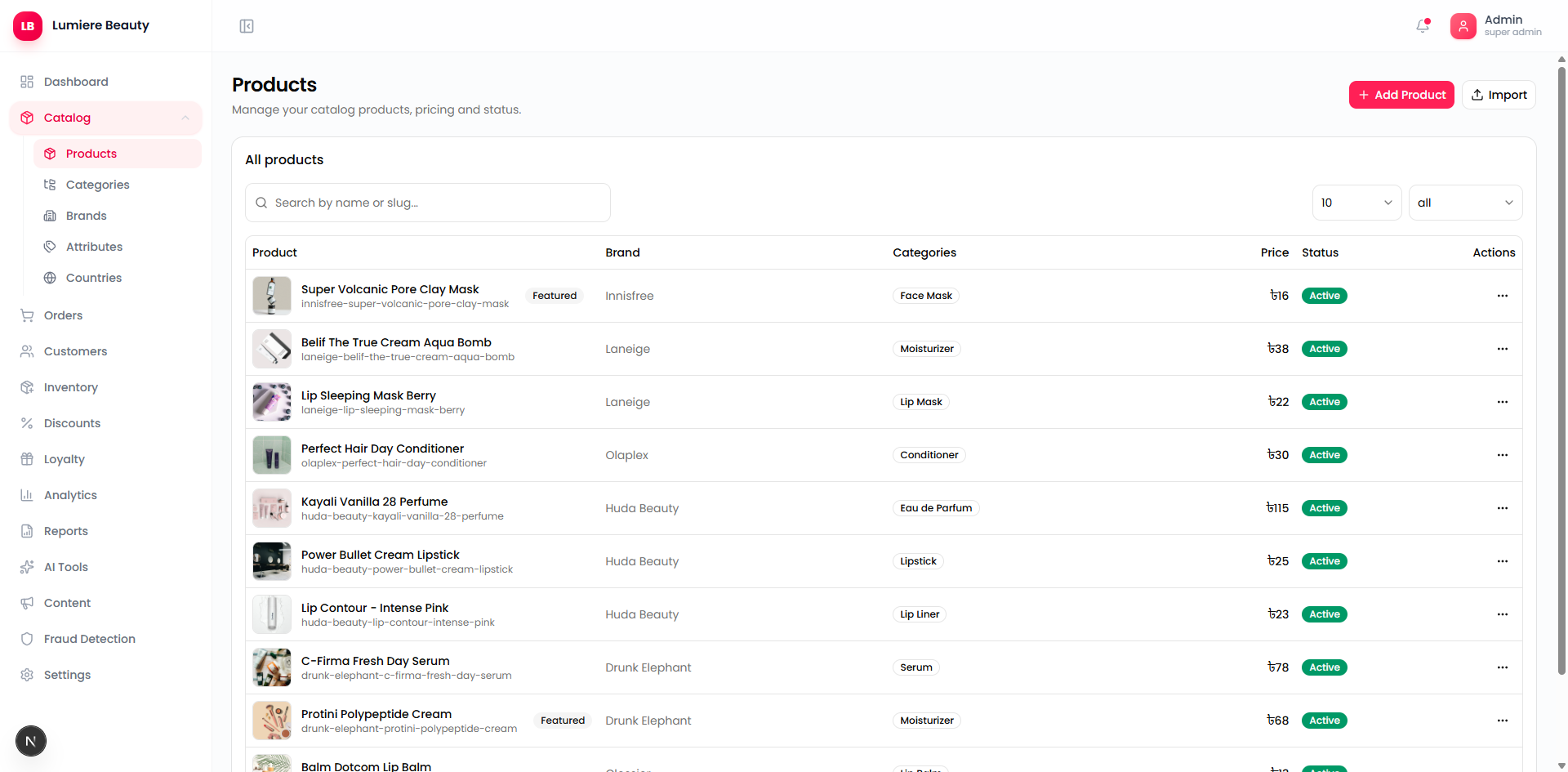The width and height of the screenshot is (1568, 772).
Task: Click the Featured badge on Protini Polypeptide Cream
Action: (x=563, y=721)
